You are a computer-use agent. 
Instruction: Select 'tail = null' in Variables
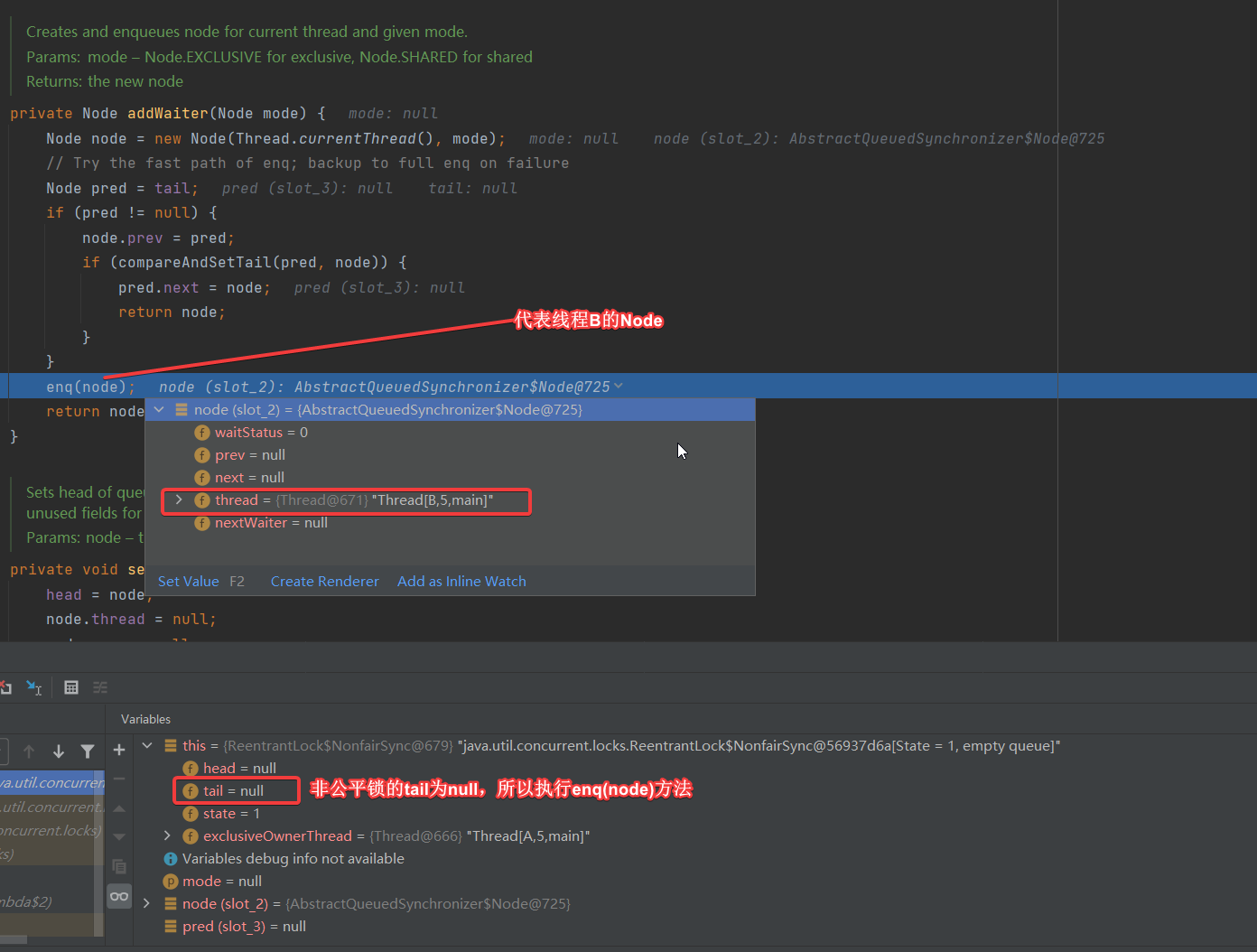pyautogui.click(x=233, y=791)
